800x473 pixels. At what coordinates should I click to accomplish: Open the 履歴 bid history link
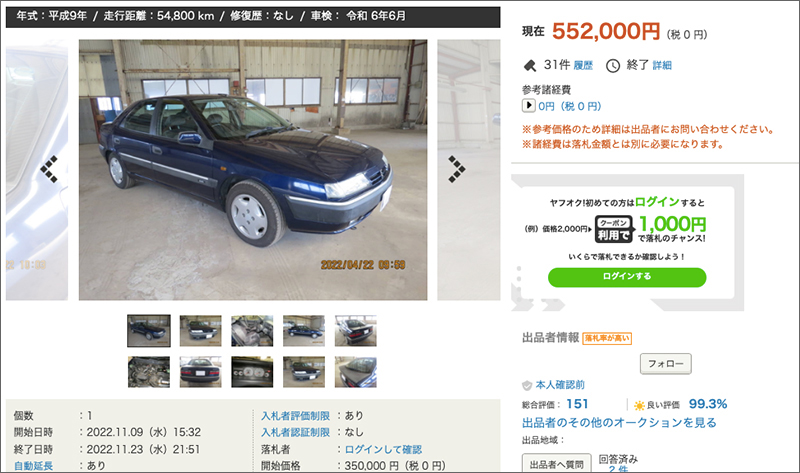pos(583,65)
